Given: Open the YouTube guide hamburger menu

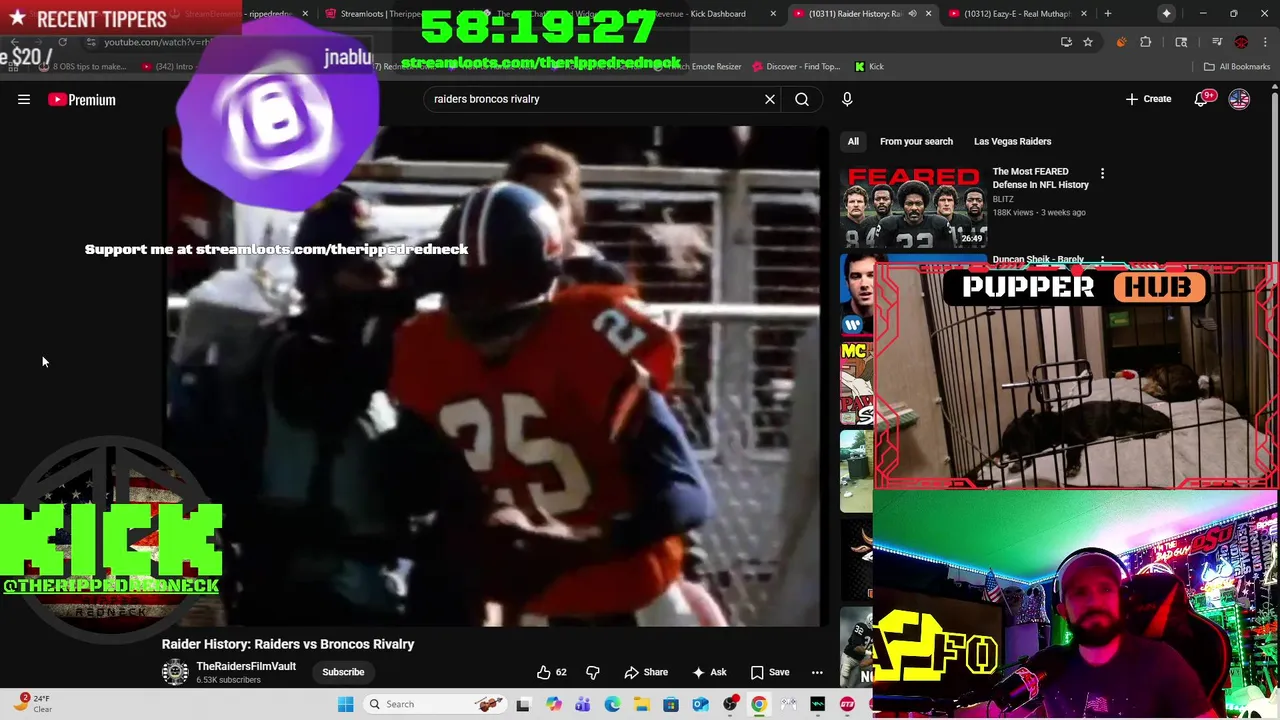Looking at the screenshot, I should click(x=24, y=99).
